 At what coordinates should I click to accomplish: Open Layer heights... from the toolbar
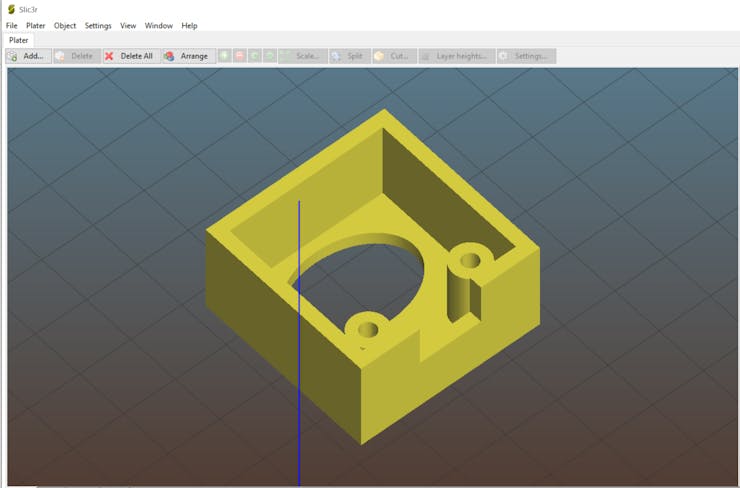pyautogui.click(x=456, y=56)
